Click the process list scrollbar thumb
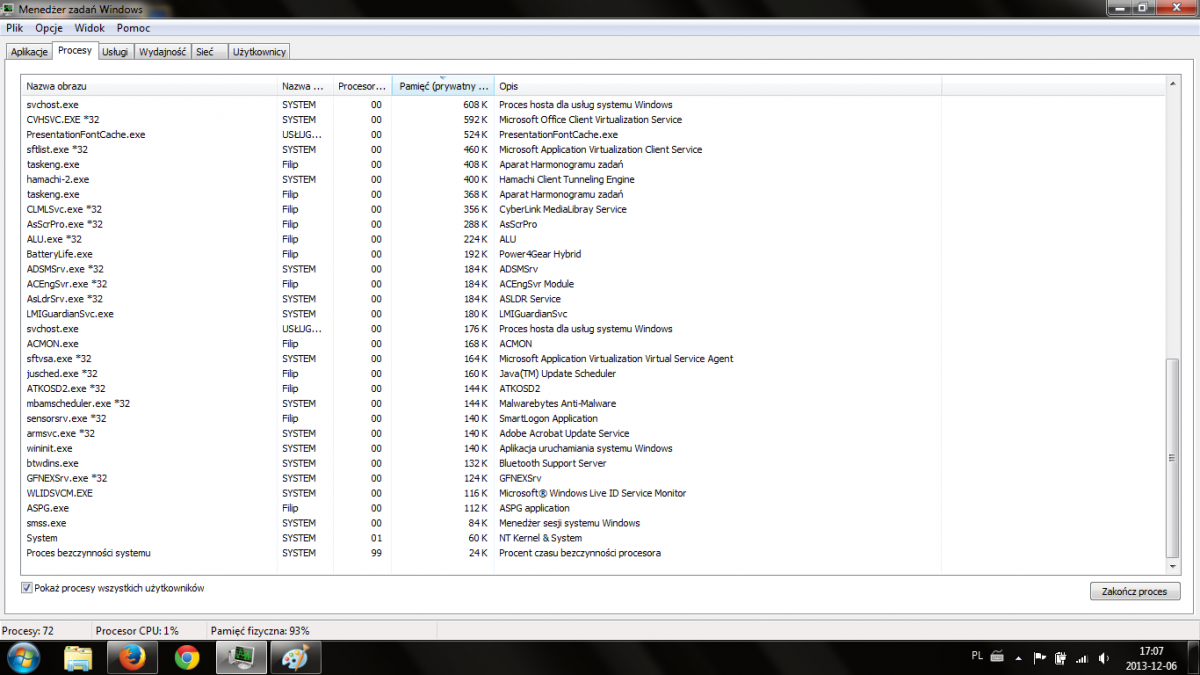Screen dimensions: 1200x675 pyautogui.click(x=1173, y=456)
